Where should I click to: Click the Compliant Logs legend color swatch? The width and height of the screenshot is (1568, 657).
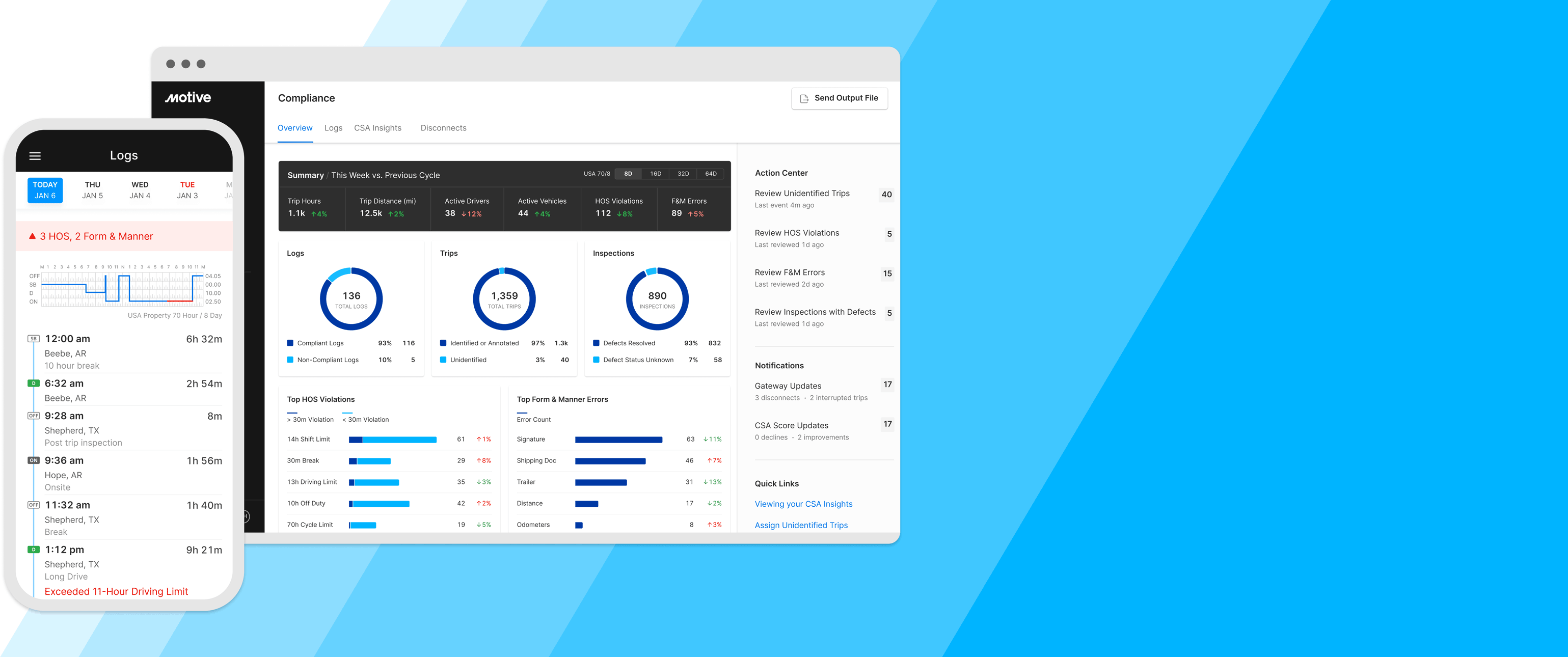[x=290, y=343]
